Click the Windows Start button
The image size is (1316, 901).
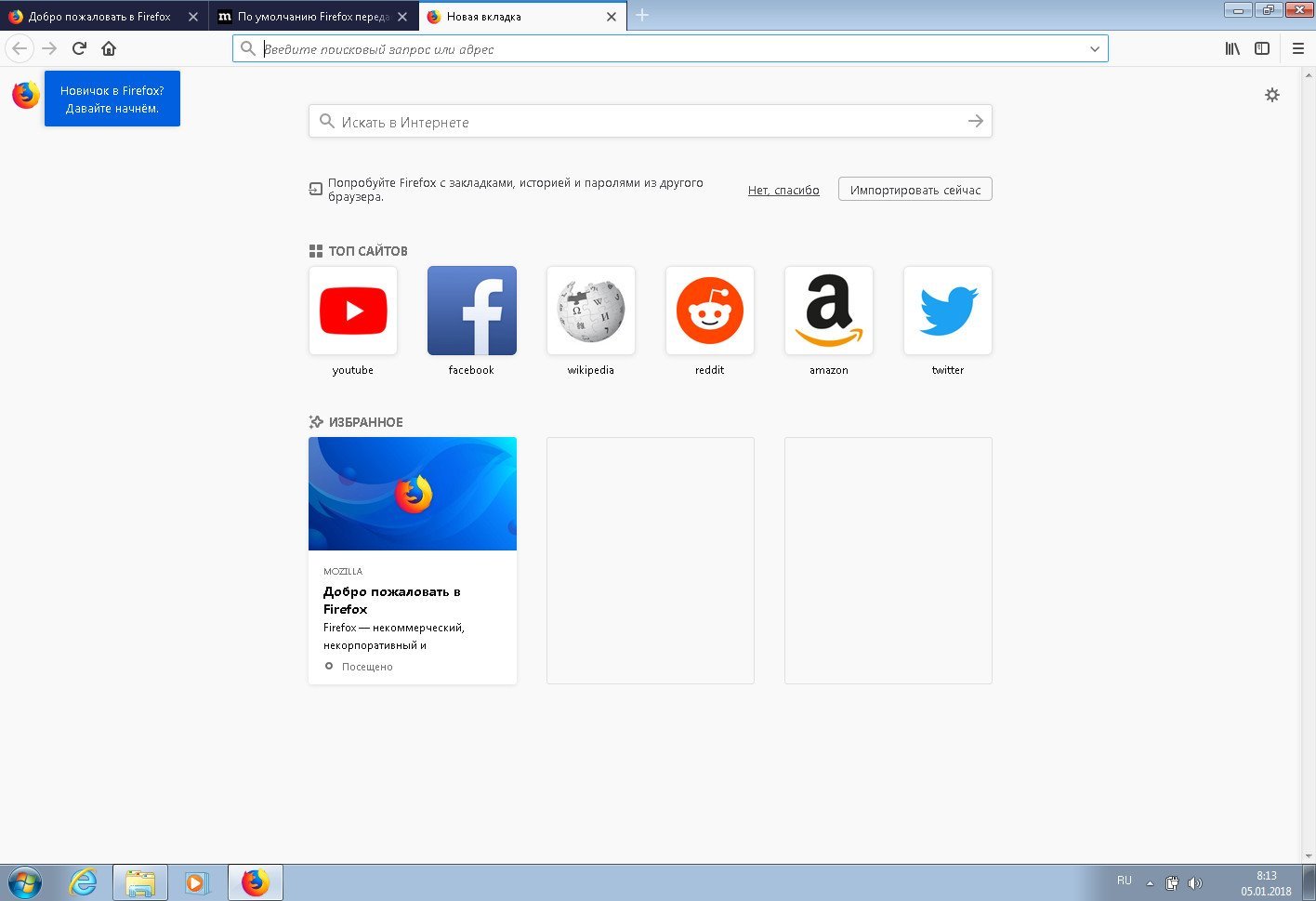(25, 881)
